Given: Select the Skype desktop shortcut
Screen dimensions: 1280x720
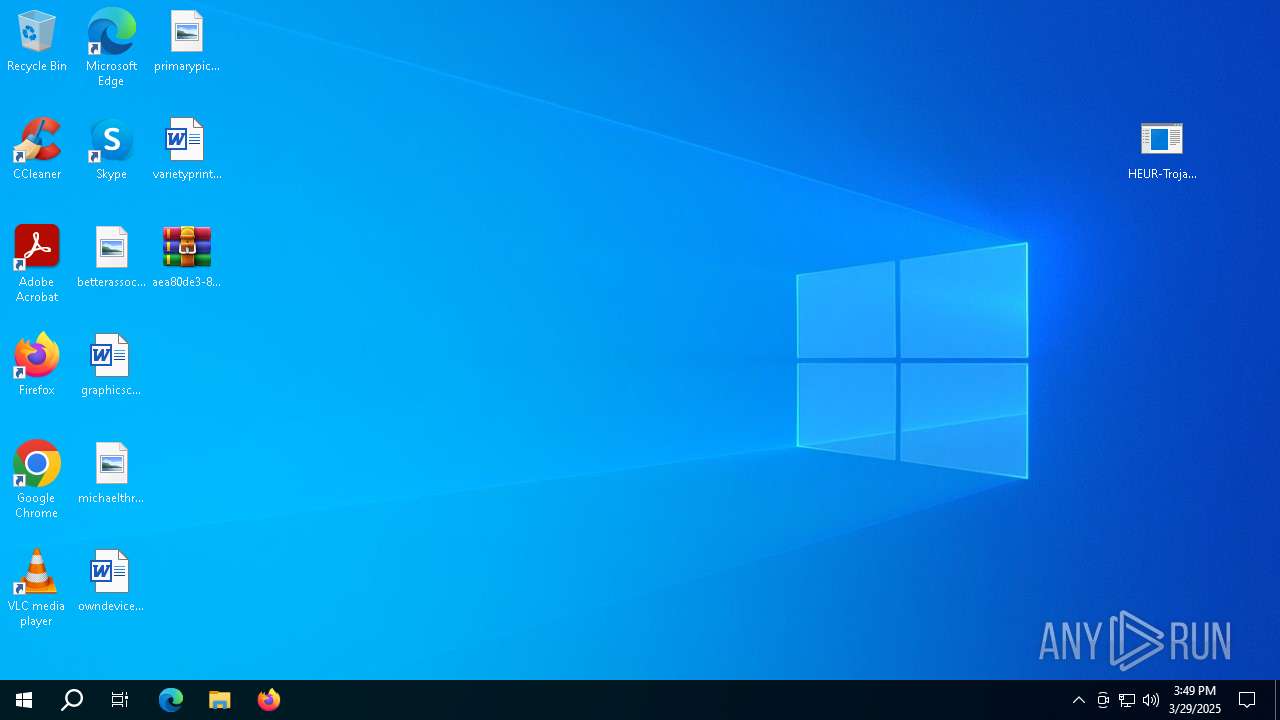Looking at the screenshot, I should coord(111,150).
